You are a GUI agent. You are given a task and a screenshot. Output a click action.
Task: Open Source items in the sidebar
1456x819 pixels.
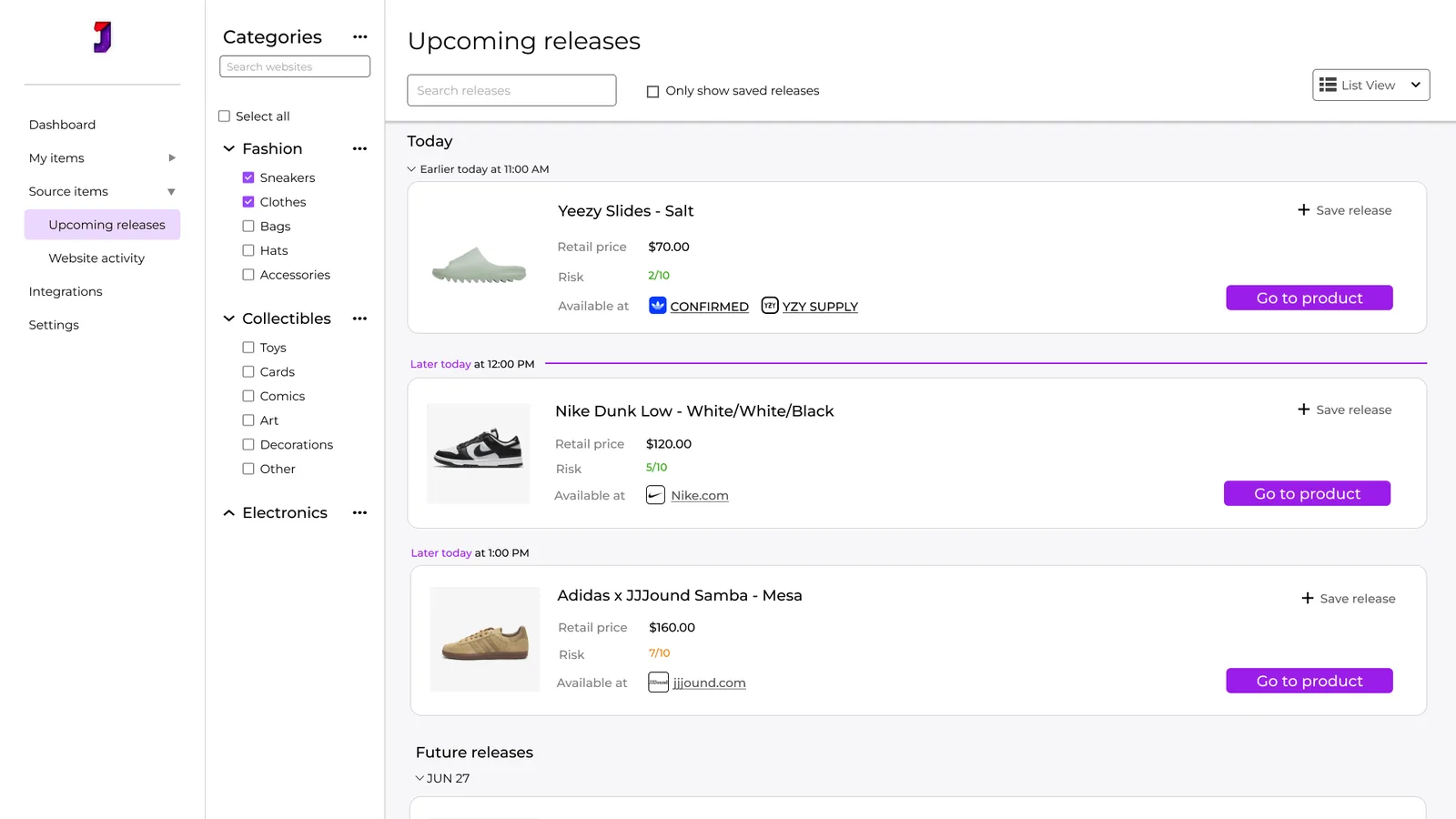[68, 191]
